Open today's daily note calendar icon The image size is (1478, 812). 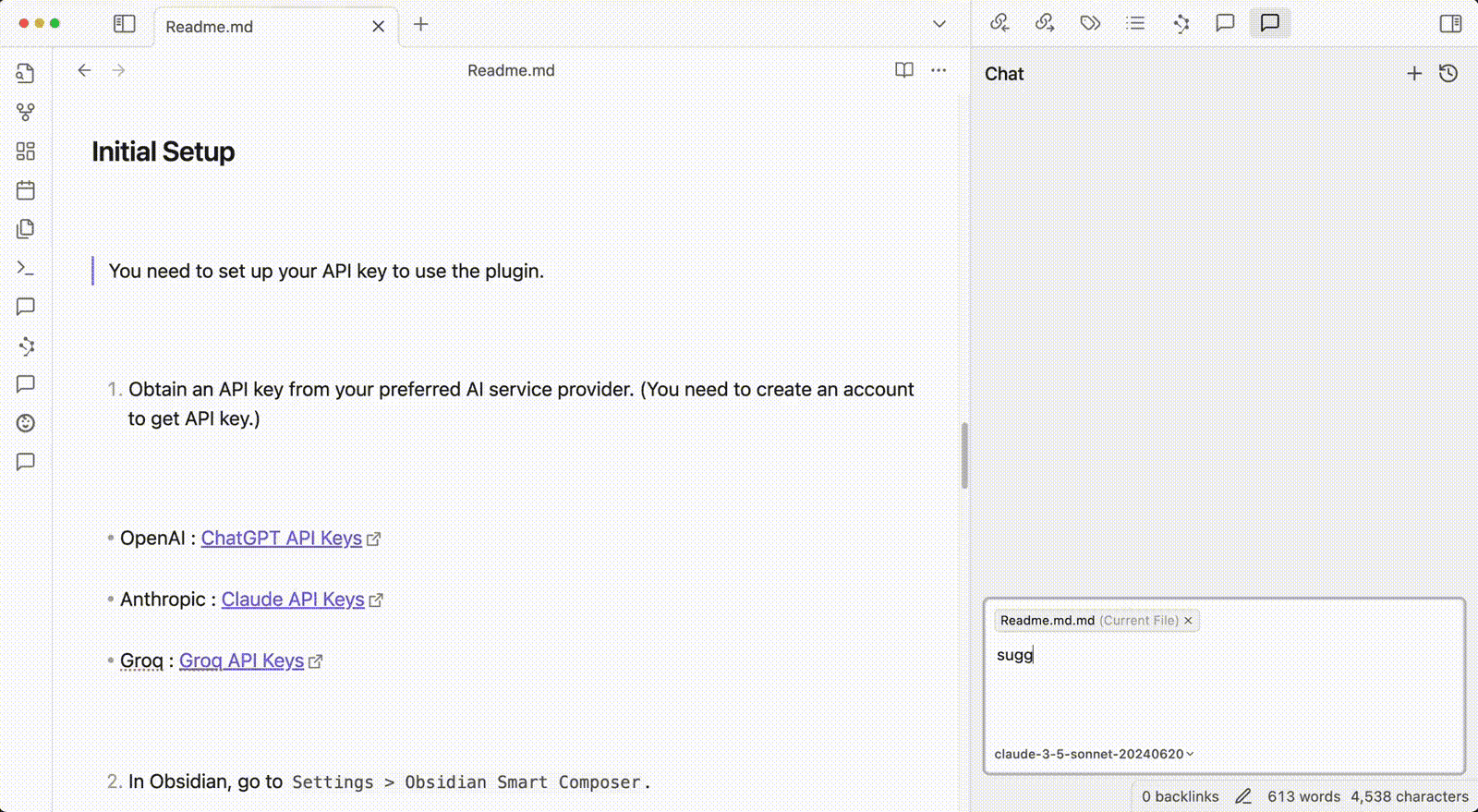[x=26, y=190]
